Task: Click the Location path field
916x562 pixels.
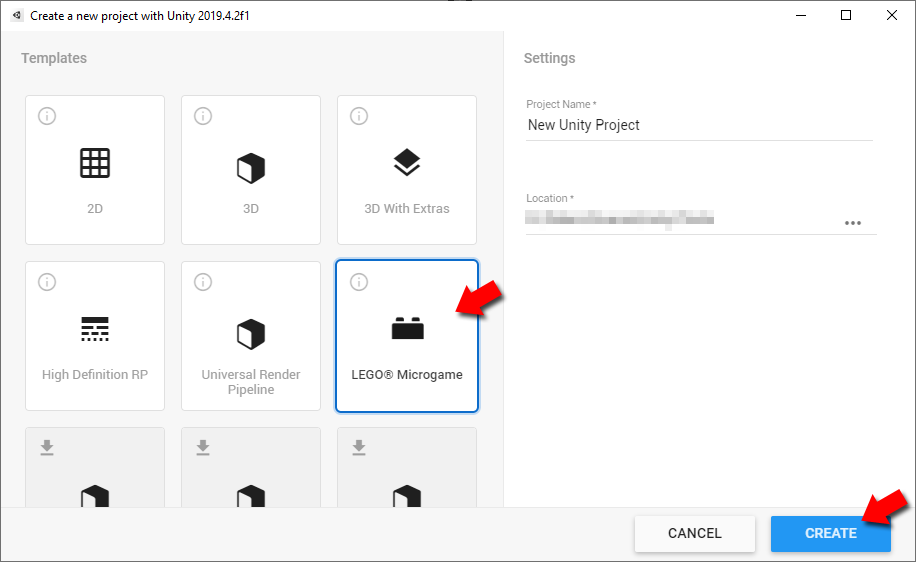Action: [680, 218]
